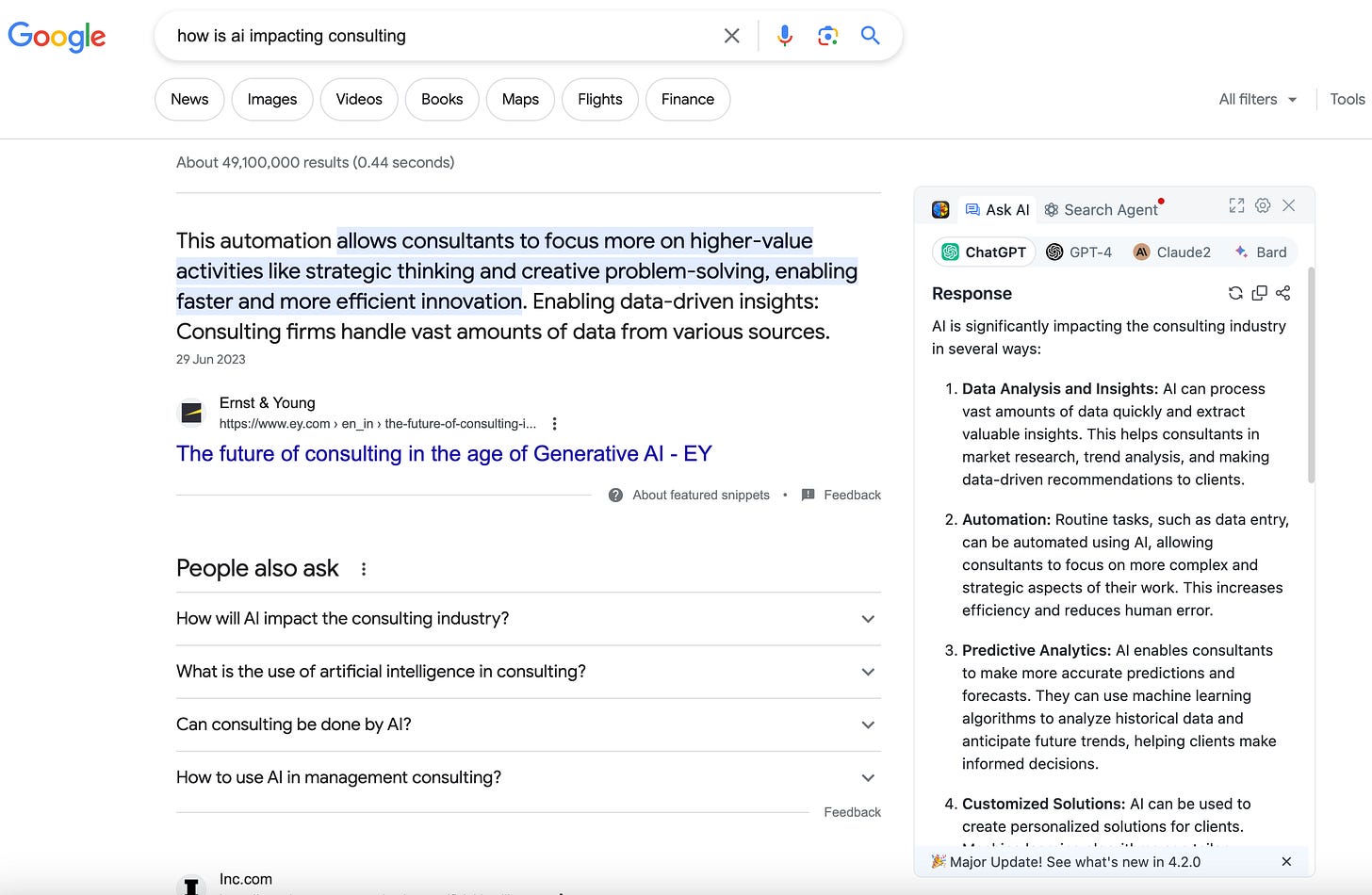Click 'Customized Solutions' heading in response

1044,804
